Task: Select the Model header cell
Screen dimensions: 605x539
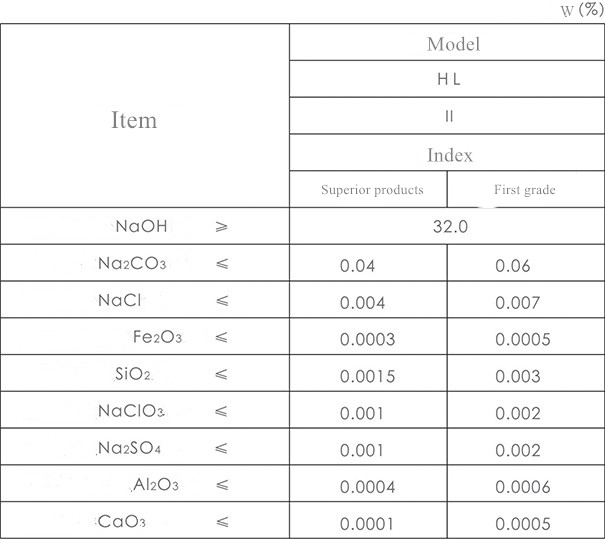Action: [453, 43]
